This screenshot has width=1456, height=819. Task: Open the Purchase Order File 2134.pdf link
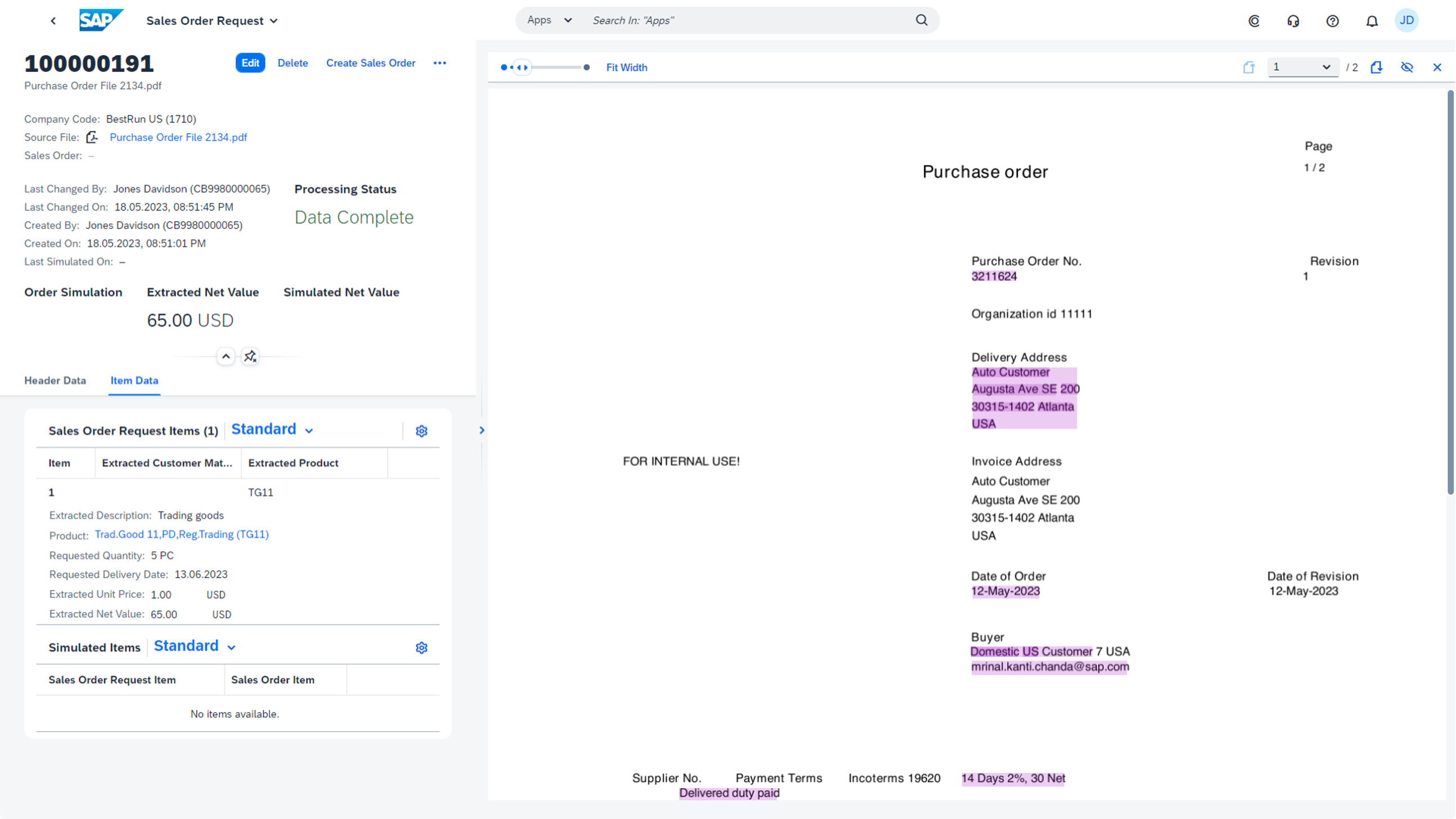coord(178,137)
